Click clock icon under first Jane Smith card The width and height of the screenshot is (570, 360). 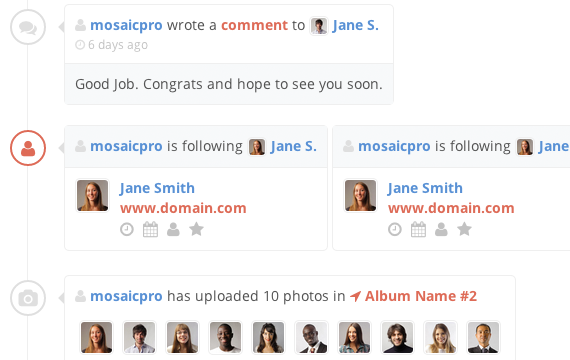[127, 229]
